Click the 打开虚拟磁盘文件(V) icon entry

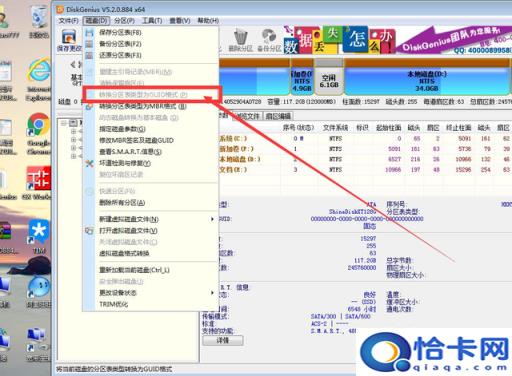coord(89,231)
